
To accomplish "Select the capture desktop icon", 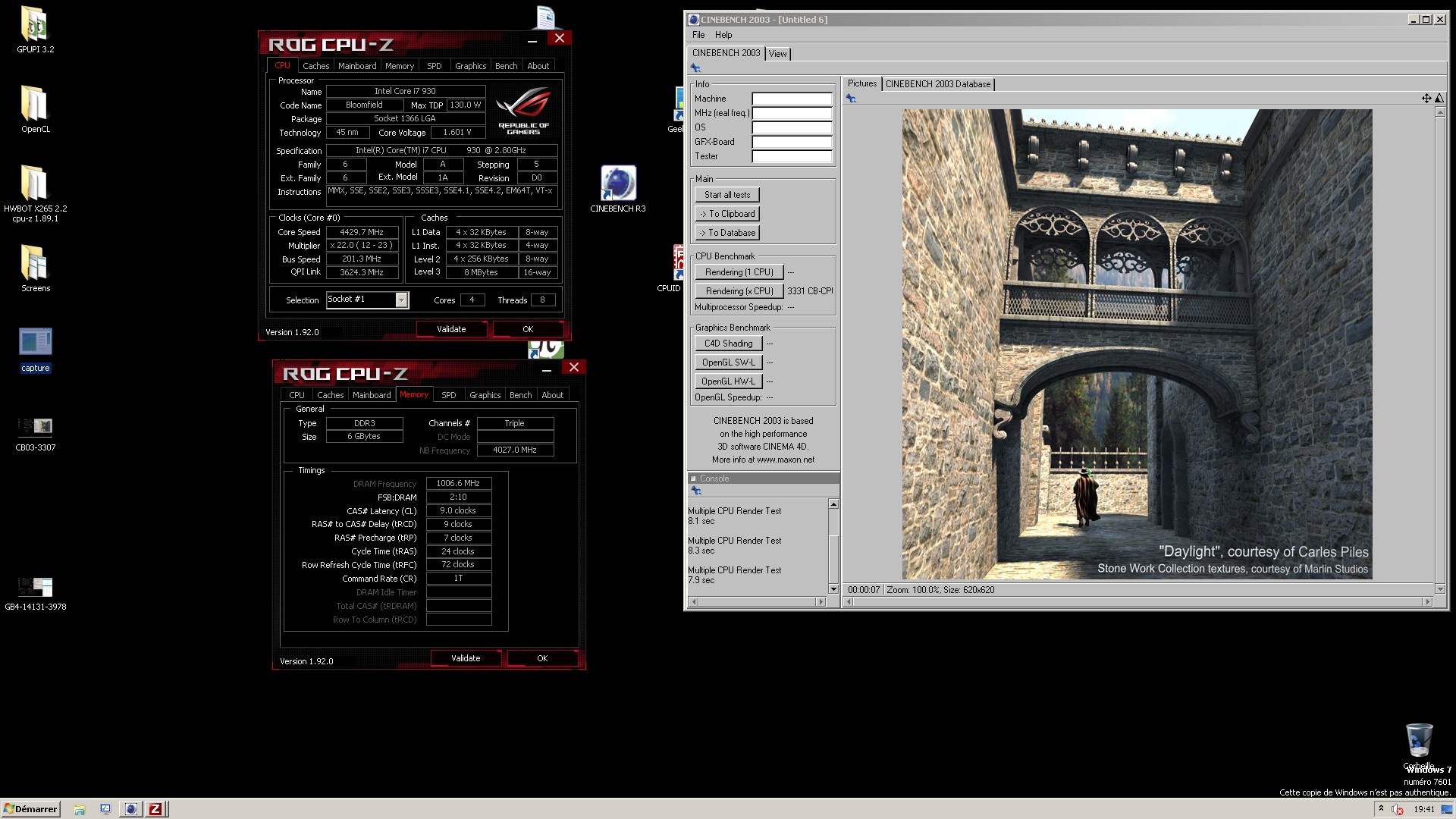I will click(x=35, y=350).
